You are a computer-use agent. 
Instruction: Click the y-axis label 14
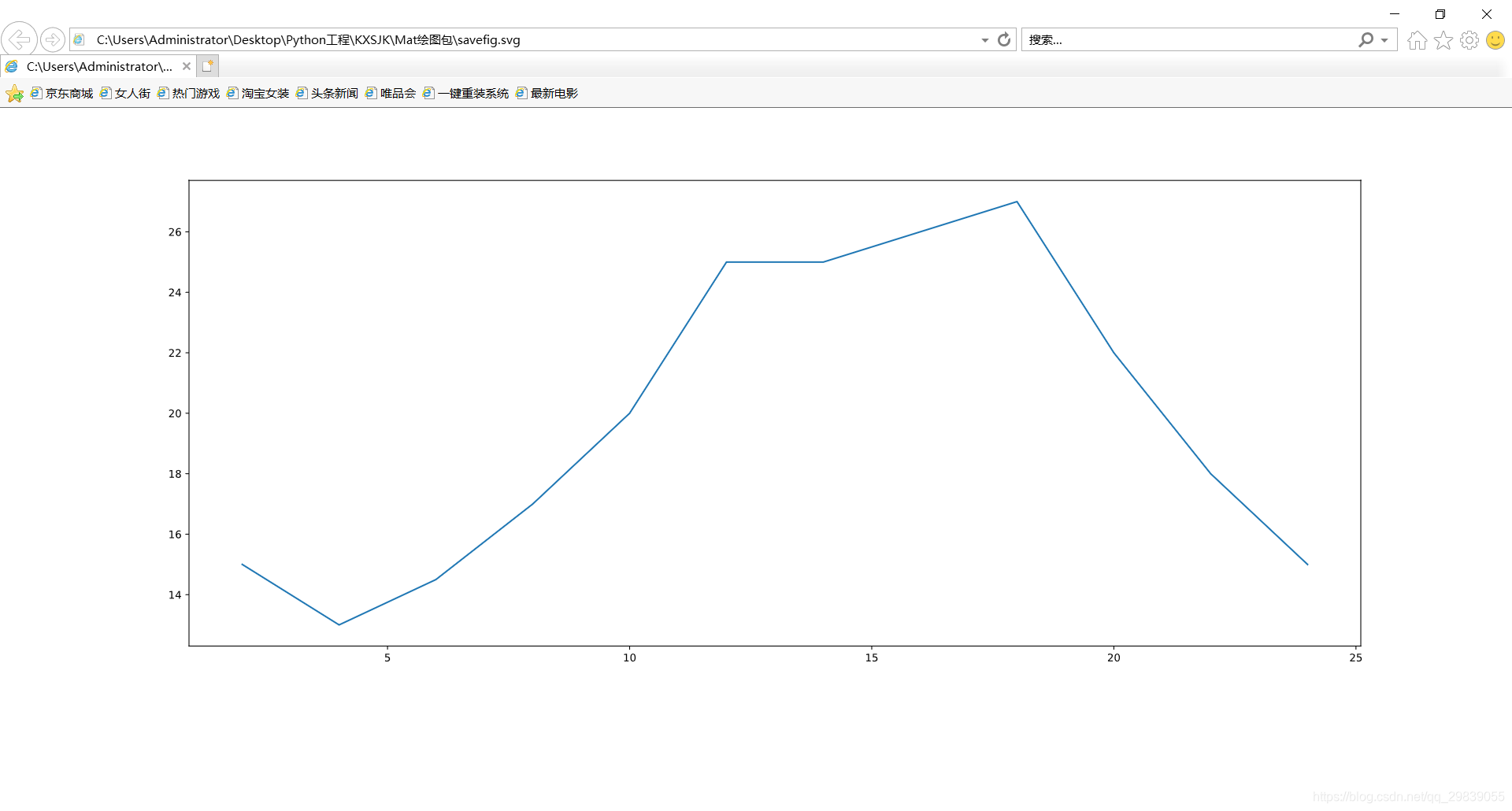pos(175,595)
